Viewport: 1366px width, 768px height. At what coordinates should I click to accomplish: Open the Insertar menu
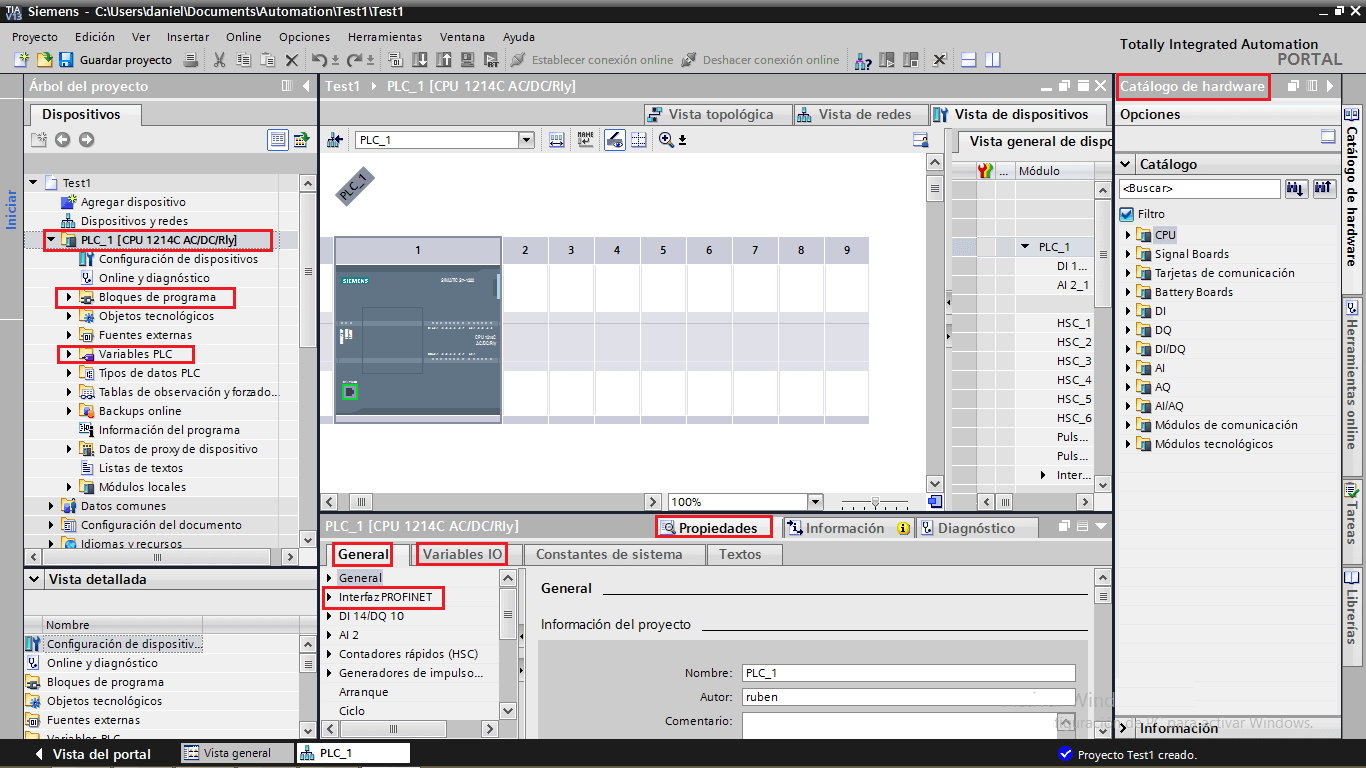pos(188,37)
